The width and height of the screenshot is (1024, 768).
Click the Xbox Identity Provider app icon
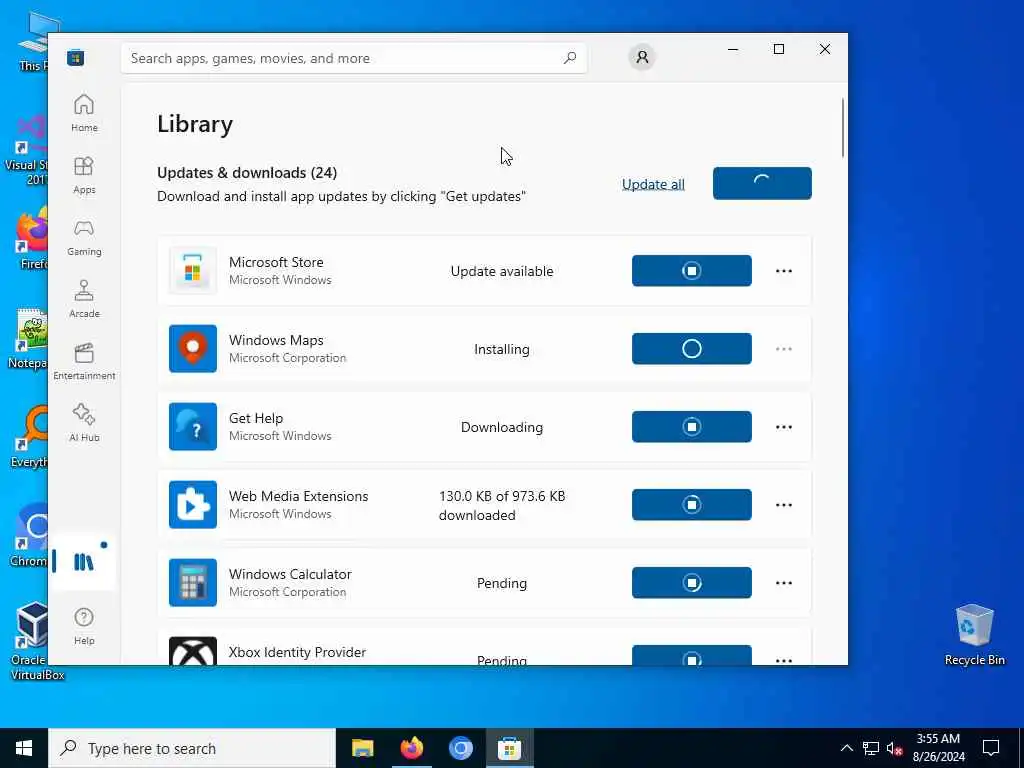coord(193,651)
